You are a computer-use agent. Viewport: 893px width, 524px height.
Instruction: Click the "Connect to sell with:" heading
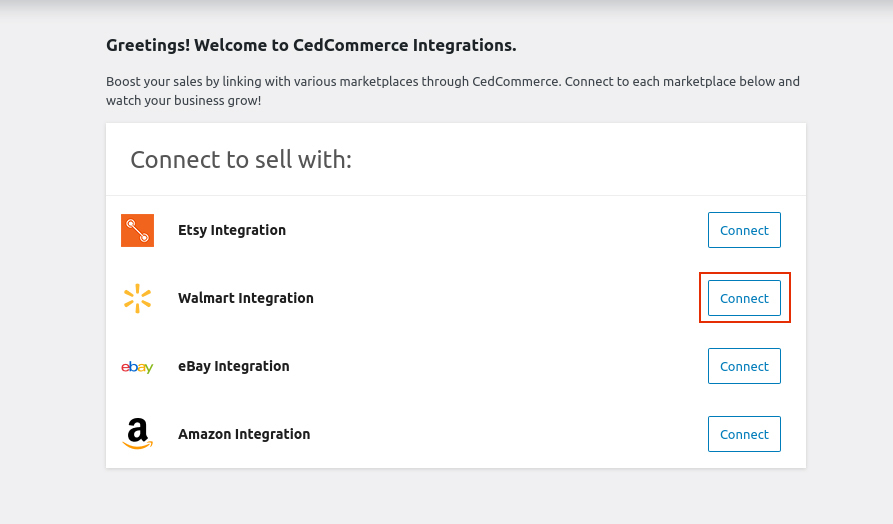(x=241, y=160)
